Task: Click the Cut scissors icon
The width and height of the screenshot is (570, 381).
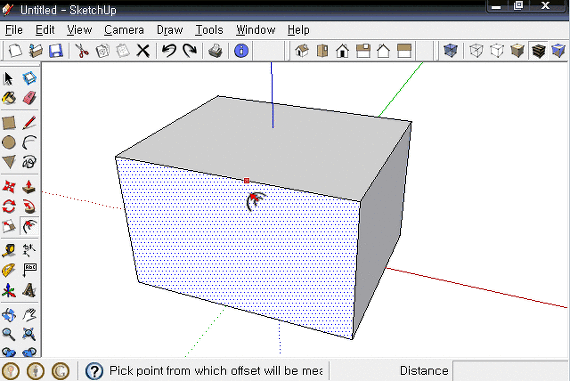Action: pyautogui.click(x=82, y=51)
